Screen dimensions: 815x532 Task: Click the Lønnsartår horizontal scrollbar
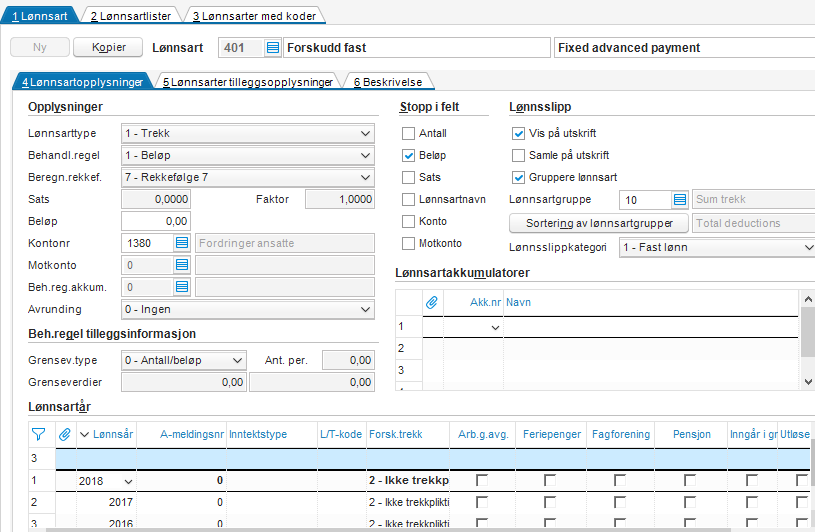click(x=387, y=529)
